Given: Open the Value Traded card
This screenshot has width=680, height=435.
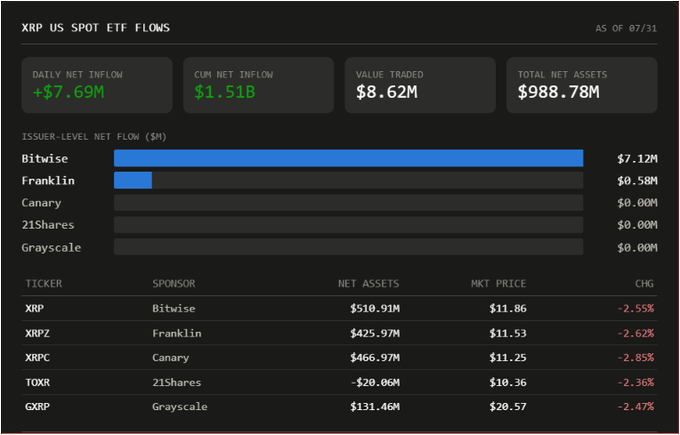Looking at the screenshot, I should (420, 85).
